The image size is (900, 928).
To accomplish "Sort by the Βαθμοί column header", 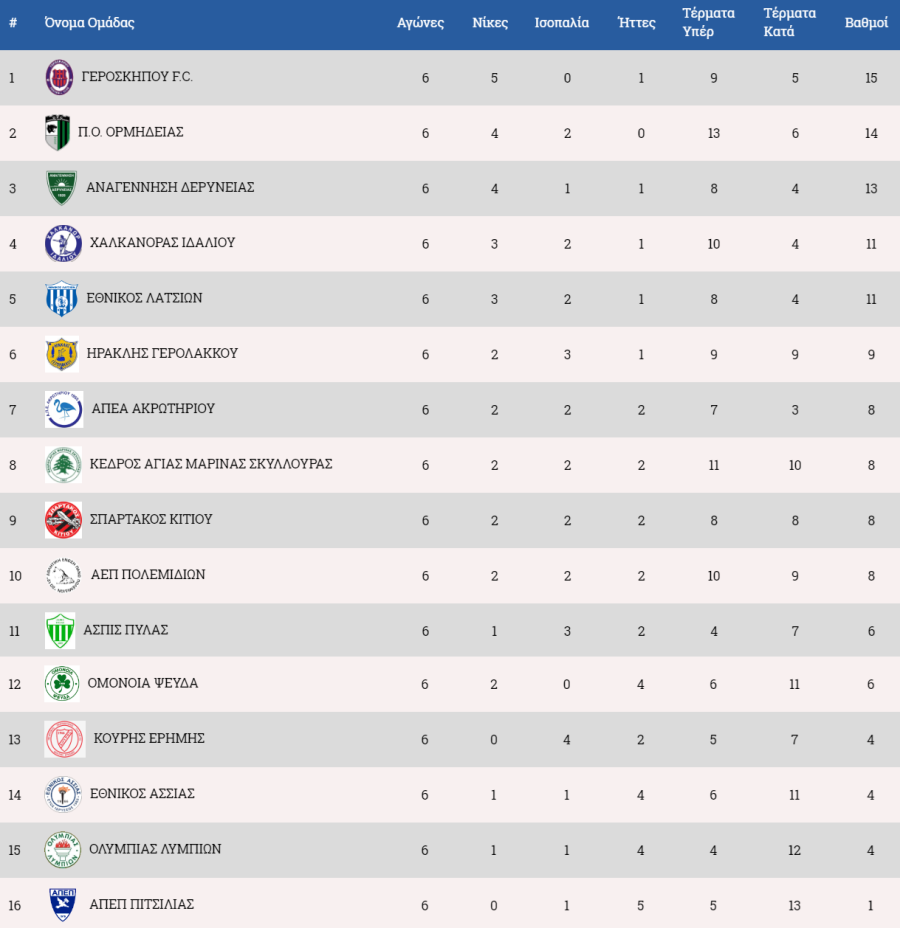I will click(866, 22).
